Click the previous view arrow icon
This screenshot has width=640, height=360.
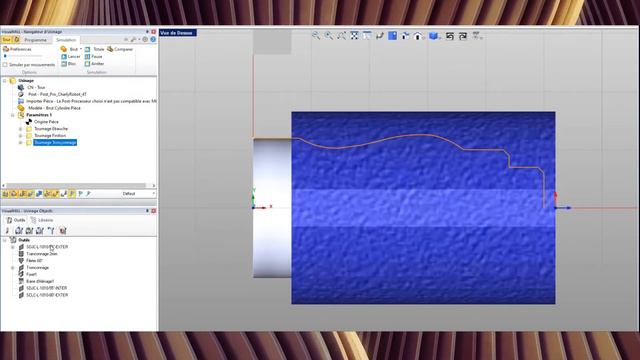pyautogui.click(x=450, y=36)
